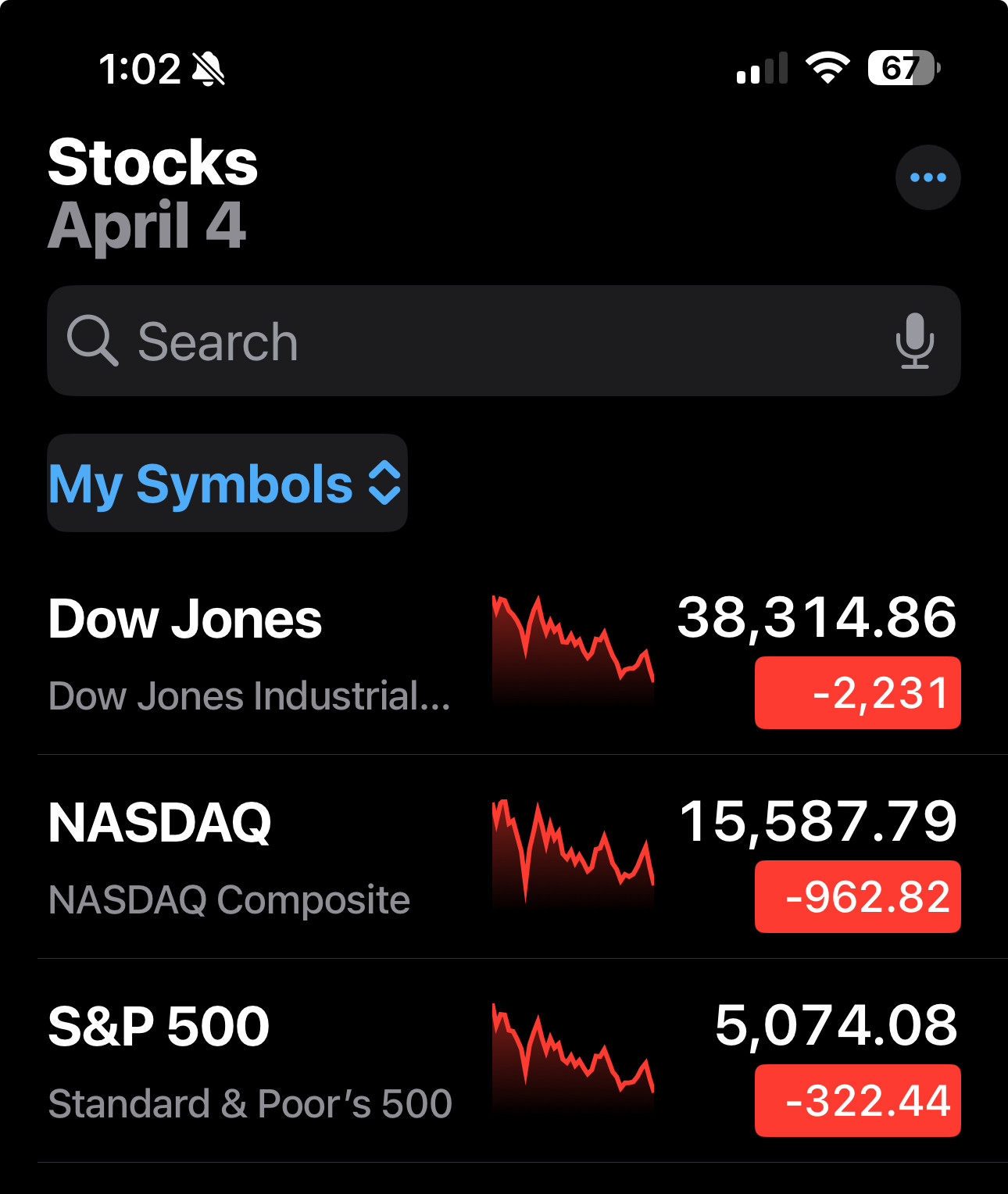Toggle NASDAQ change badge -962.82
The image size is (1008, 1194).
coord(857,897)
